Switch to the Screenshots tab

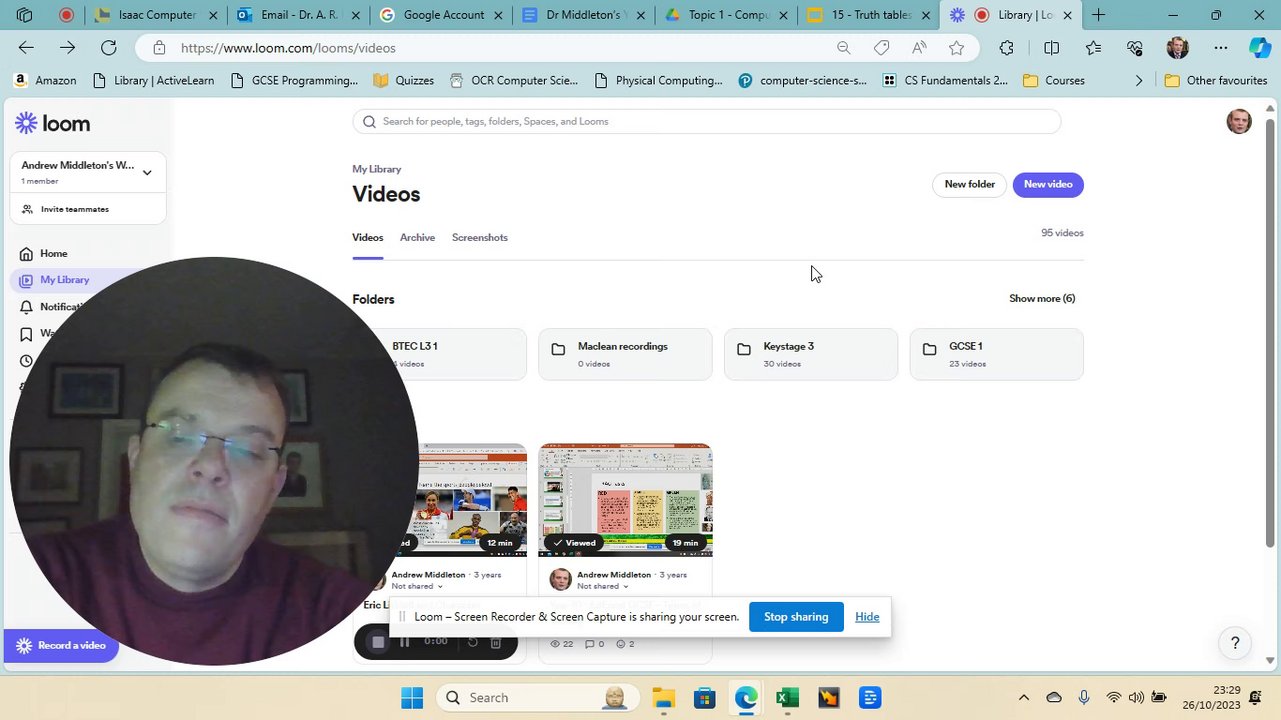479,238
